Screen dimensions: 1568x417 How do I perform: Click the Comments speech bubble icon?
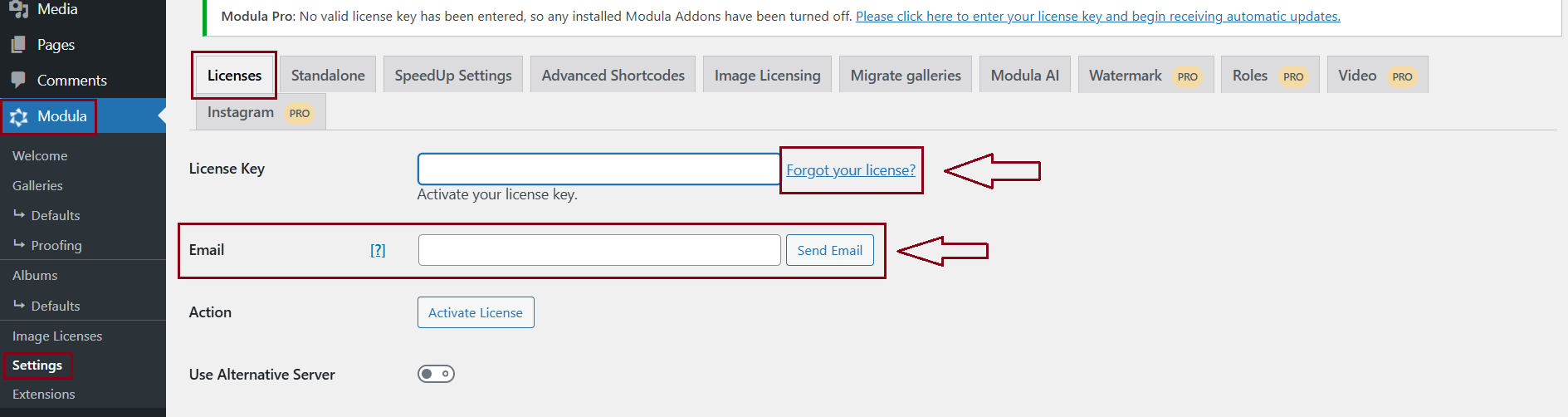[x=18, y=80]
